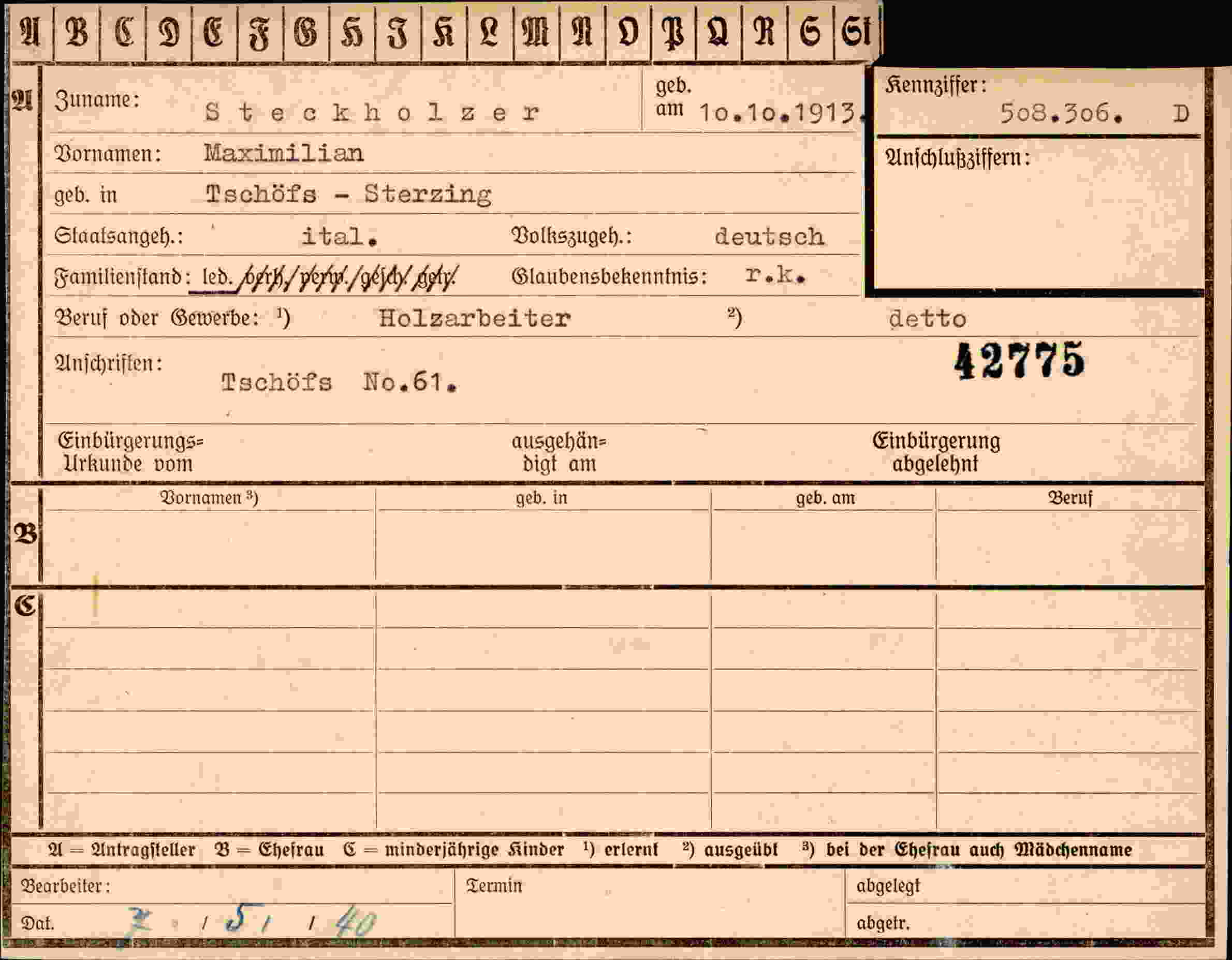Click the religion entry r.k.
1232x960 pixels.
(775, 275)
